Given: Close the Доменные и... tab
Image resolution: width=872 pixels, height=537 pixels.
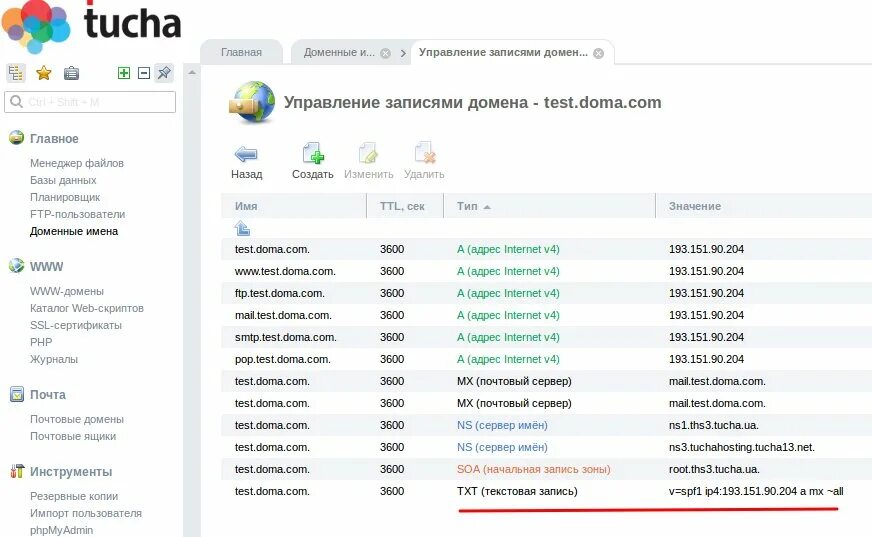Looking at the screenshot, I should coord(385,53).
